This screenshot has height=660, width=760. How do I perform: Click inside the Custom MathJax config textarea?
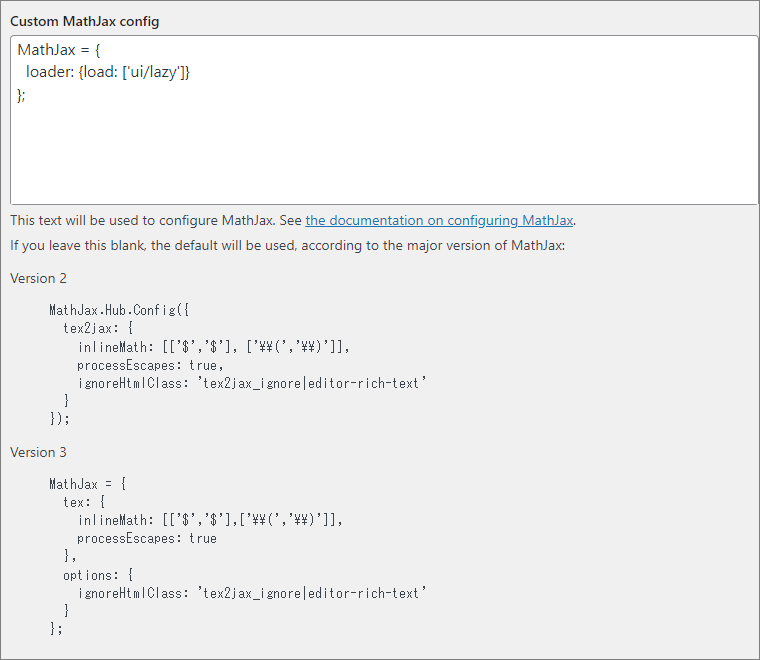(x=384, y=150)
